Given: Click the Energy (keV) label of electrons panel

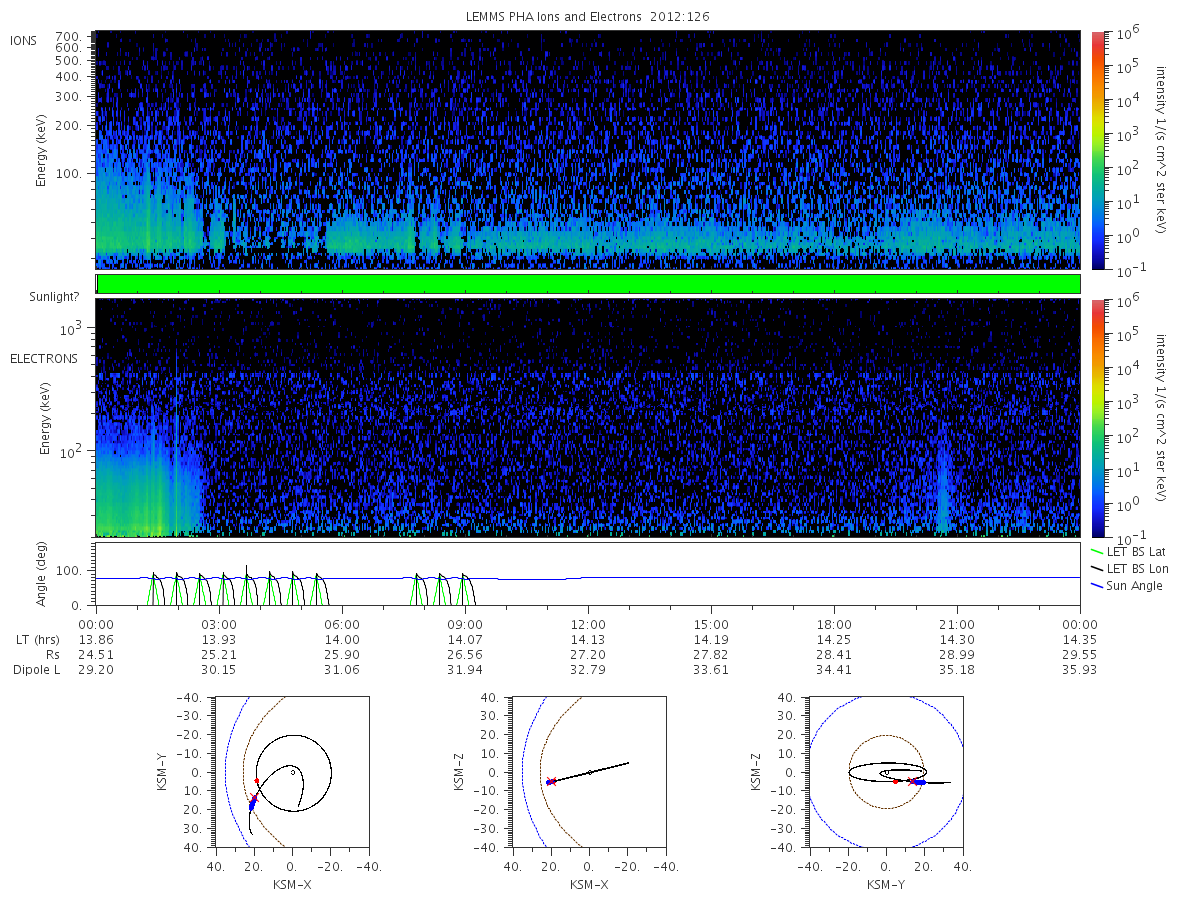Looking at the screenshot, I should 46,418.
